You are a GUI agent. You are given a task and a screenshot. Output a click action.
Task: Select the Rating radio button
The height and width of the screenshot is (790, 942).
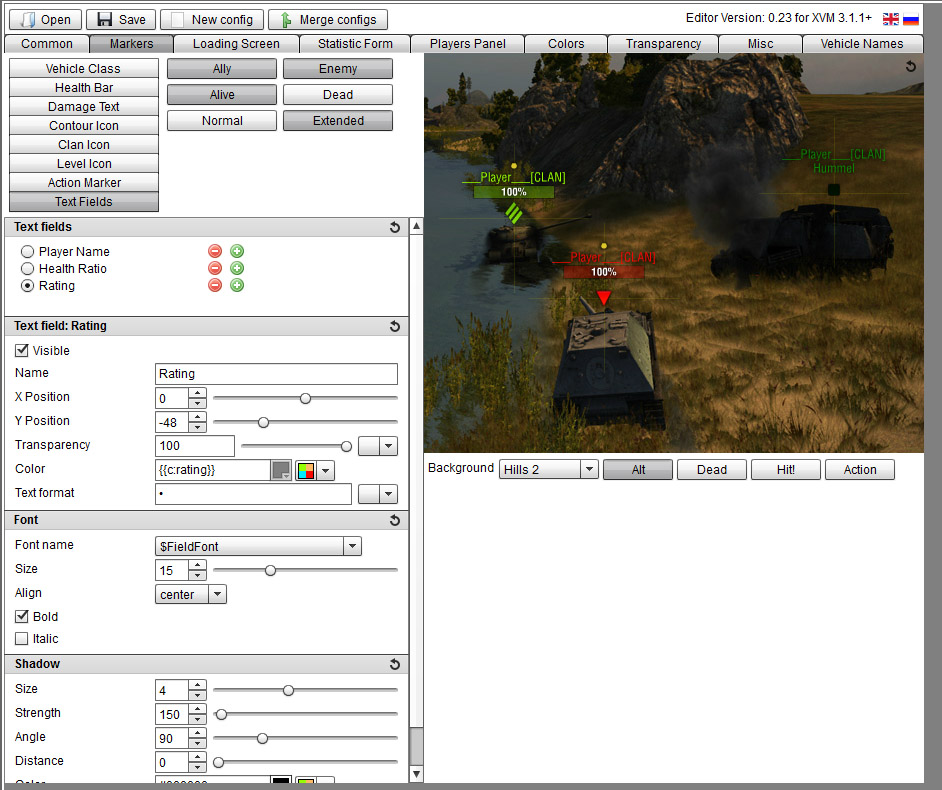(27, 285)
